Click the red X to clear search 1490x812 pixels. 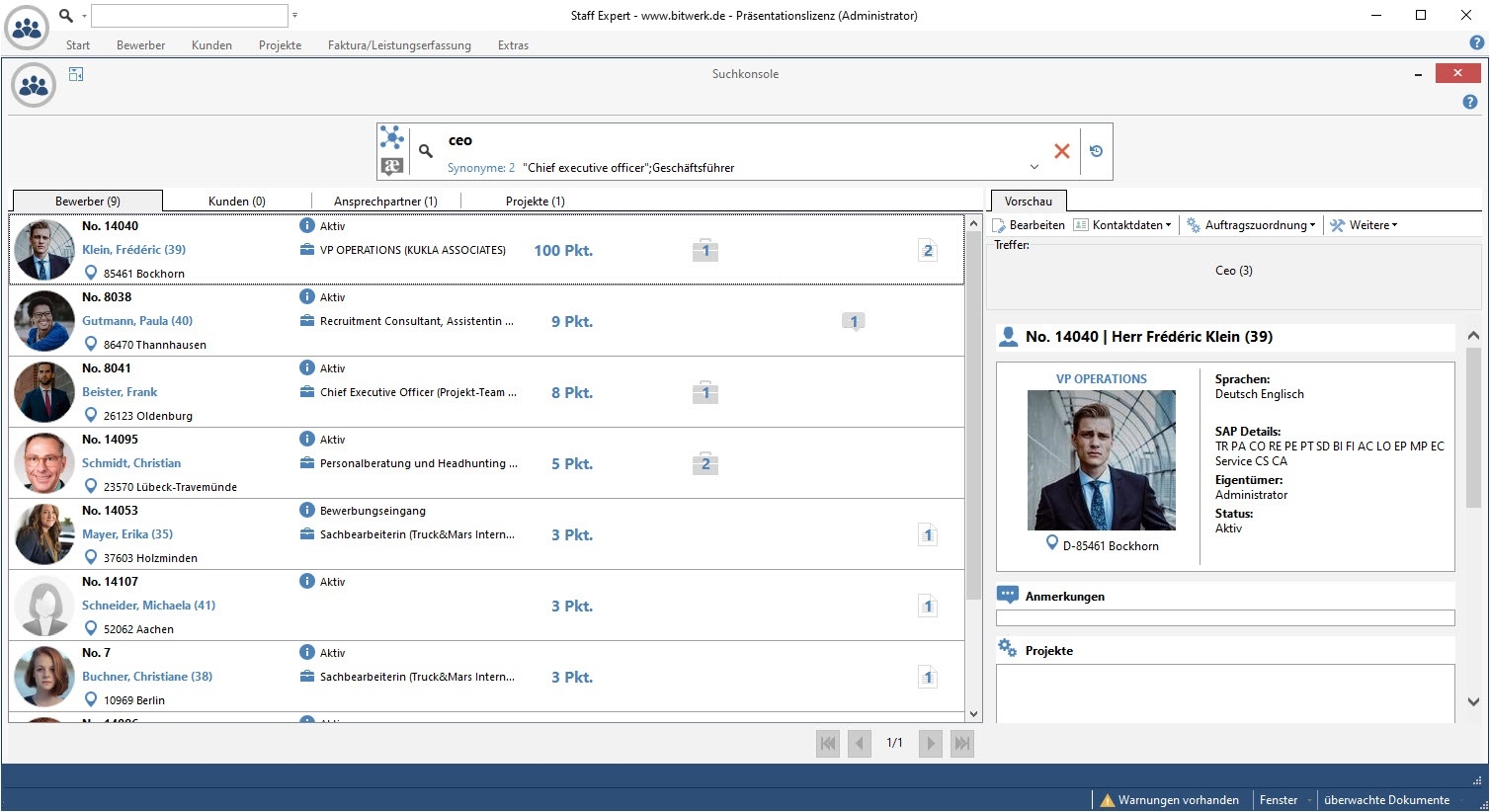coord(1061,151)
